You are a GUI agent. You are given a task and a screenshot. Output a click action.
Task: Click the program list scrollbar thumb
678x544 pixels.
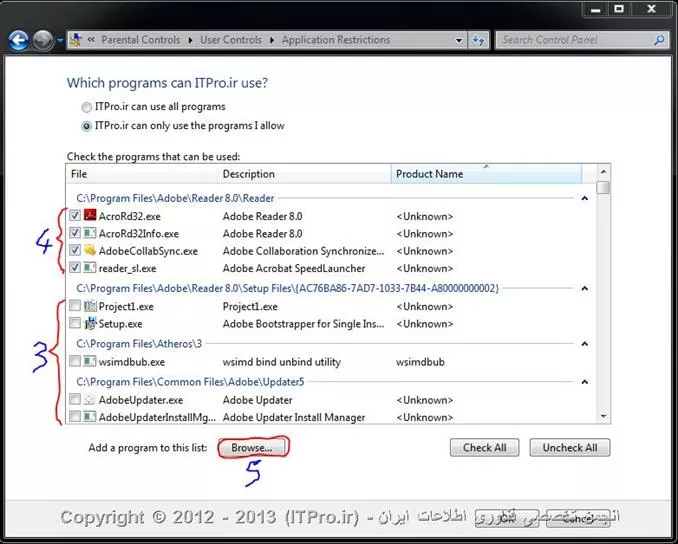click(603, 187)
